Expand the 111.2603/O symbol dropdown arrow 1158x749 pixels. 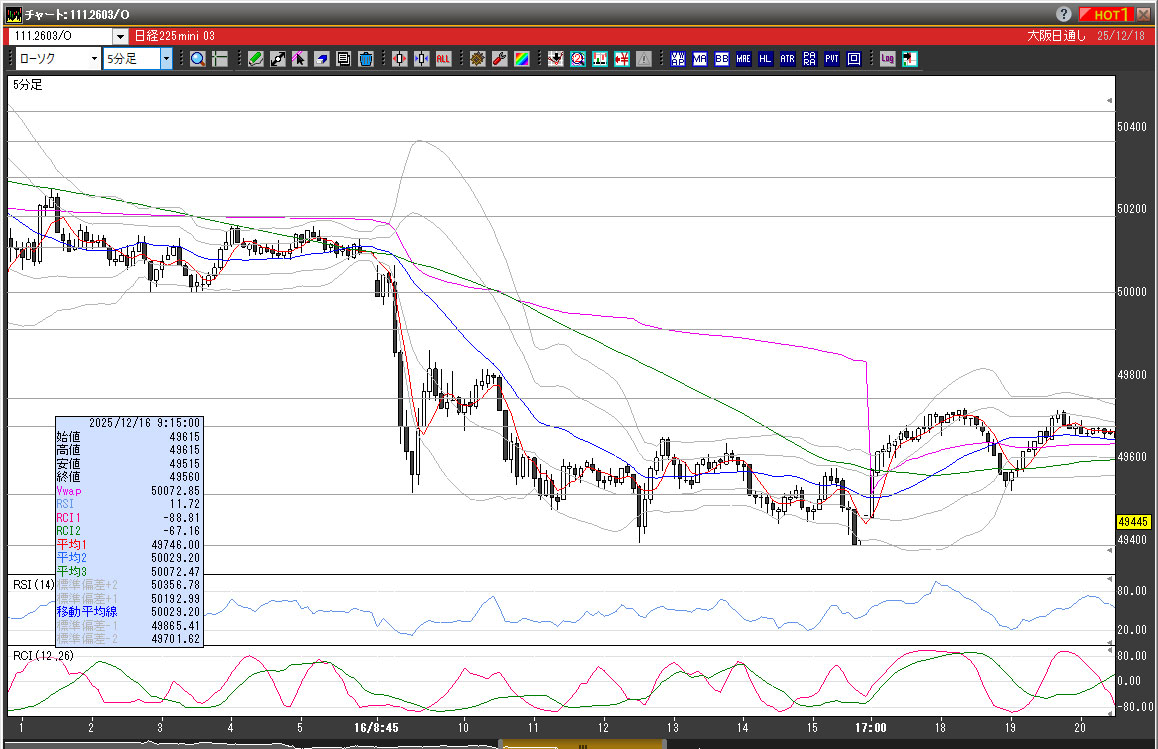coord(120,35)
